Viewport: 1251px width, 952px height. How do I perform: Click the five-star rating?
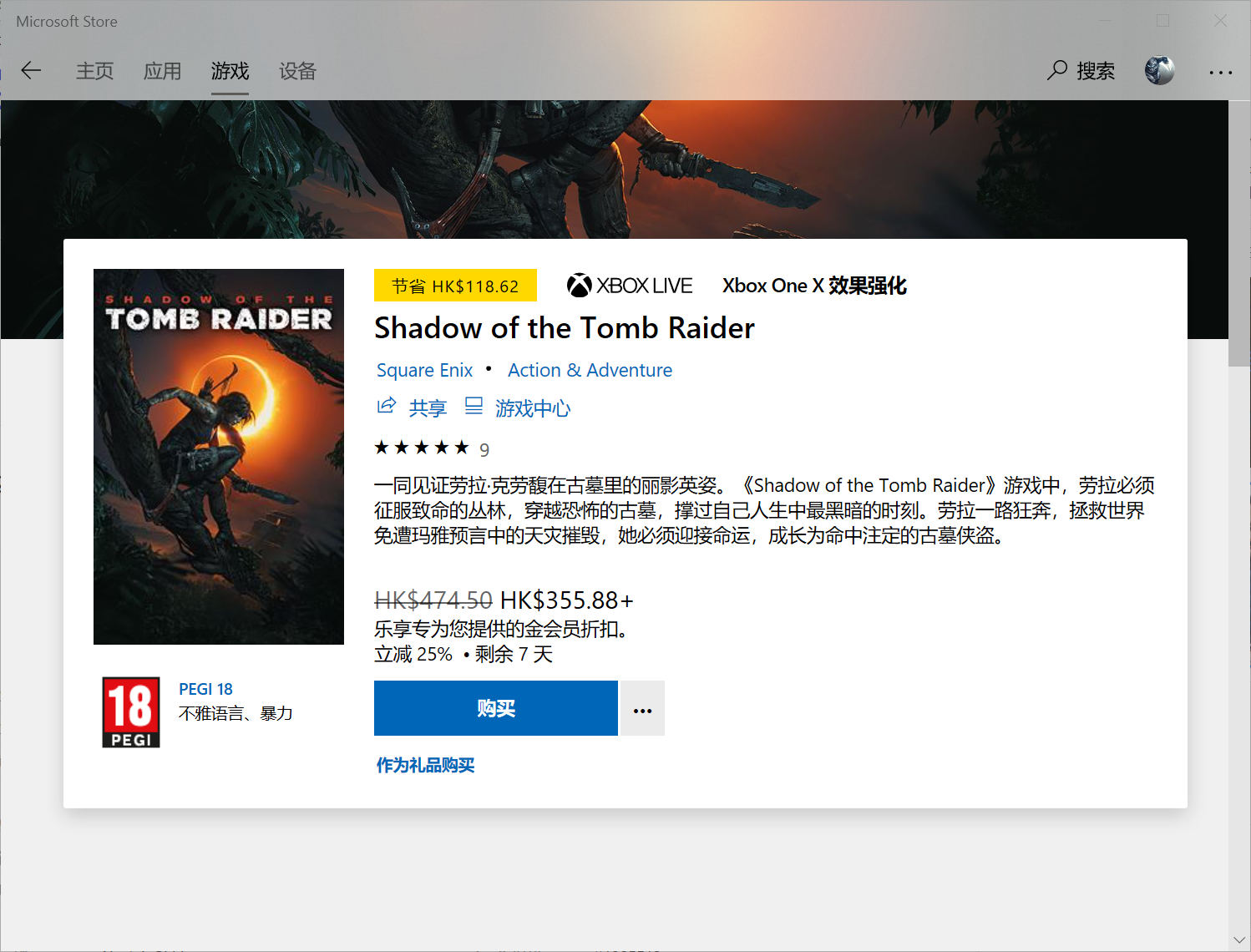tap(422, 448)
